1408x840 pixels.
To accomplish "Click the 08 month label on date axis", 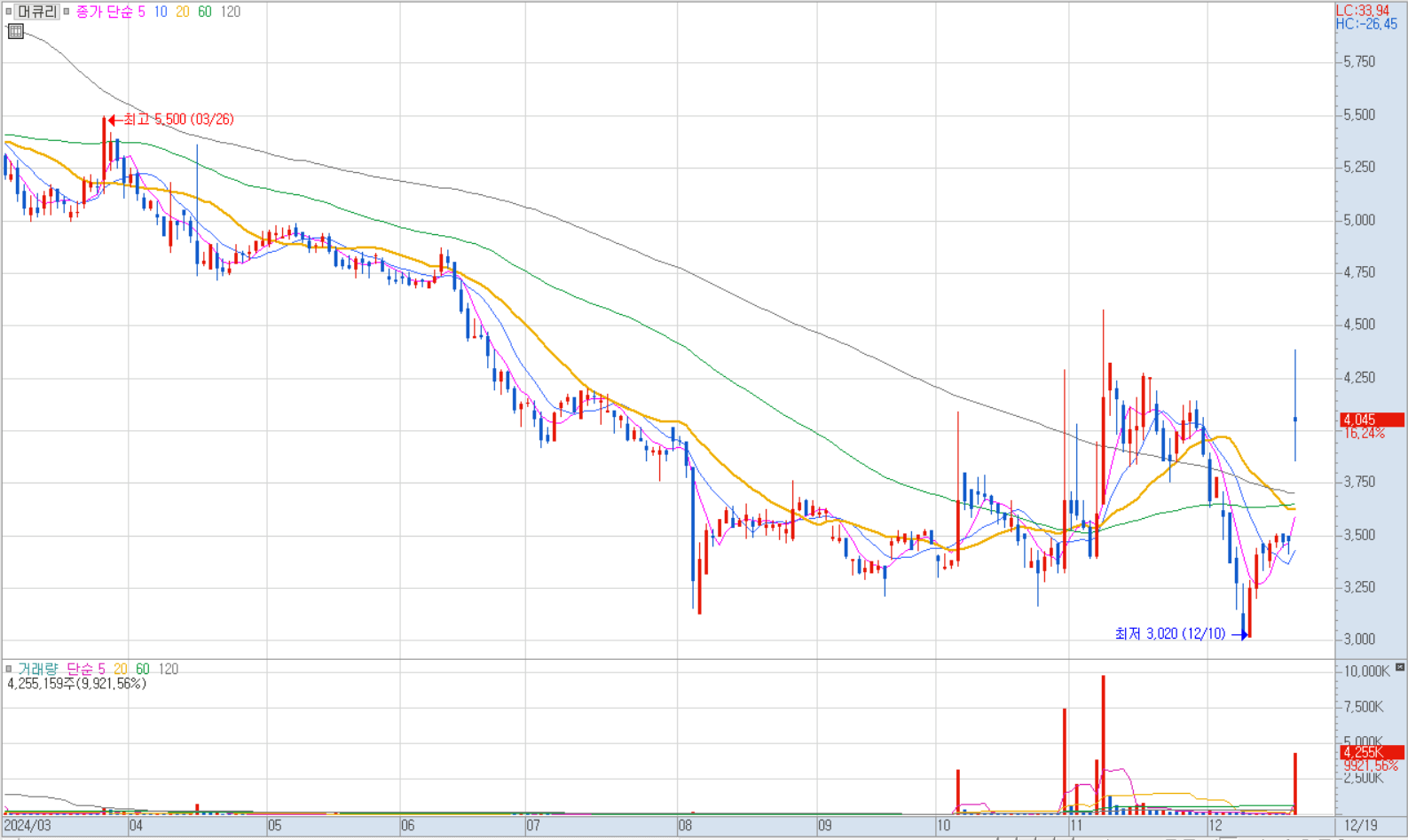I will [x=686, y=826].
